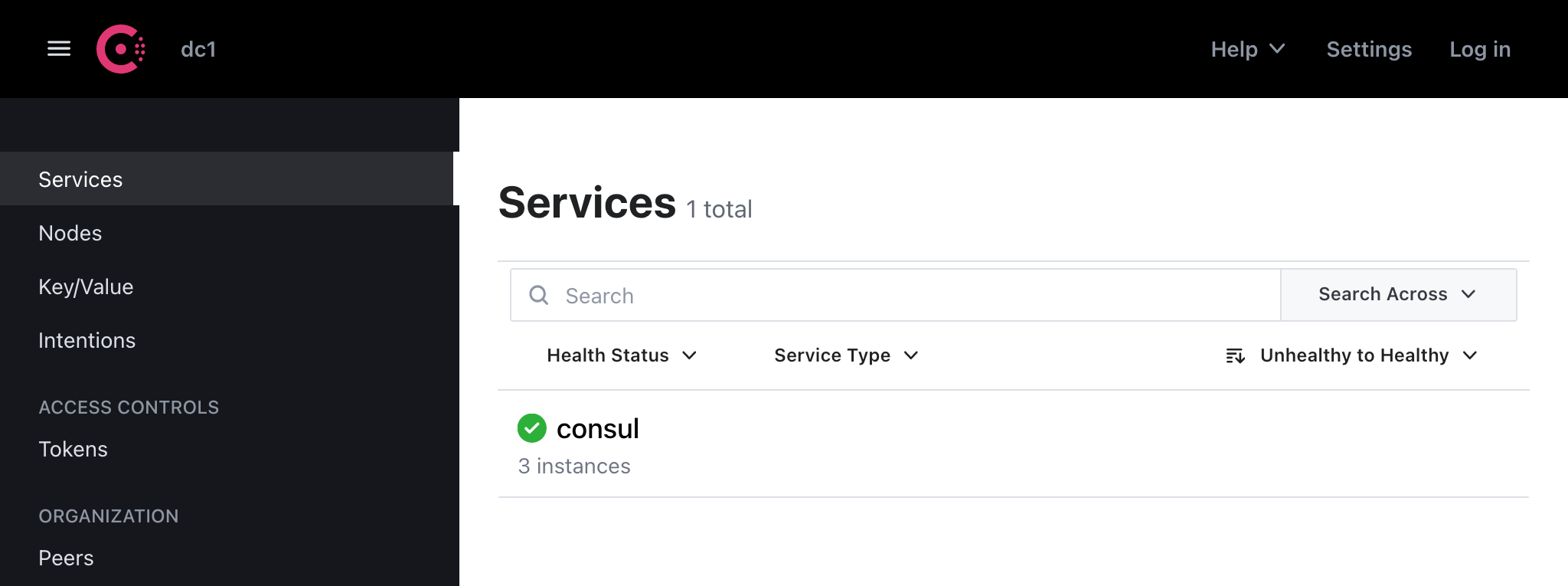Open Key/Value from the sidebar
The image size is (1568, 586).
point(86,286)
